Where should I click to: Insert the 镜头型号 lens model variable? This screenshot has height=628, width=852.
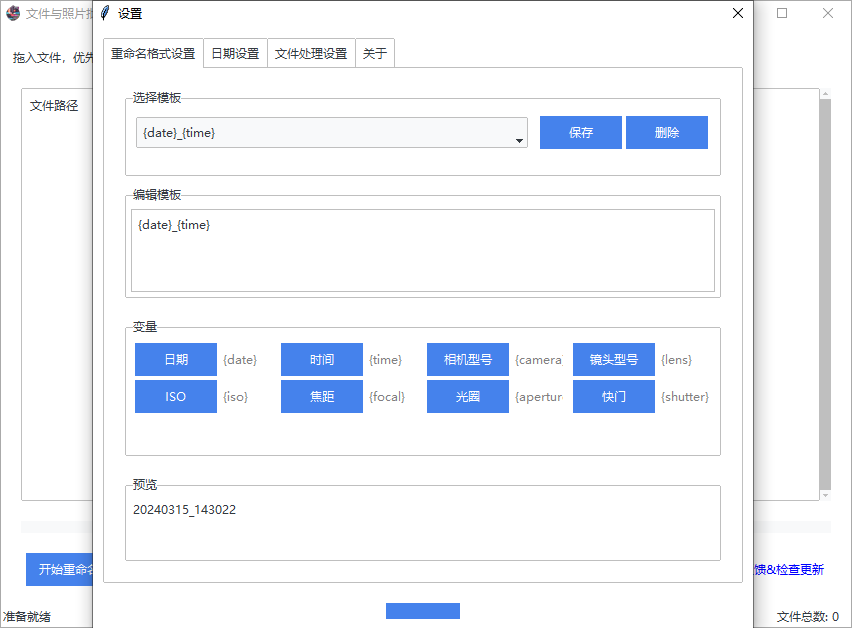(613, 359)
